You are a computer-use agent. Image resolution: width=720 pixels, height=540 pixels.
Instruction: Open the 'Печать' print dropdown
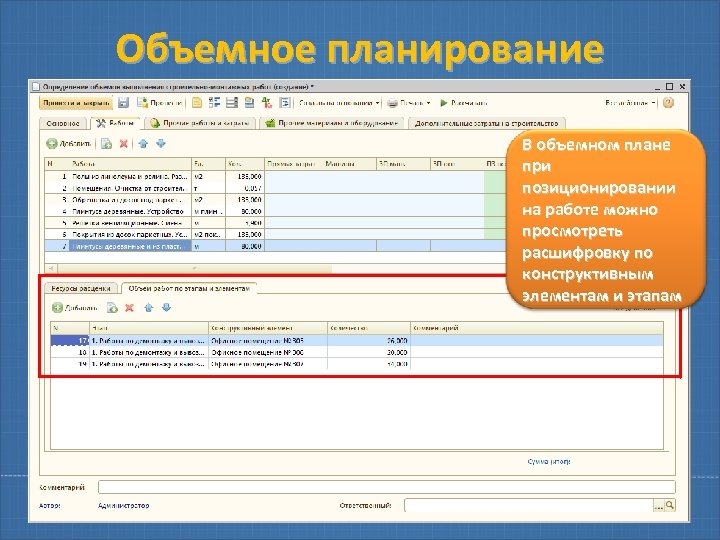pyautogui.click(x=409, y=103)
